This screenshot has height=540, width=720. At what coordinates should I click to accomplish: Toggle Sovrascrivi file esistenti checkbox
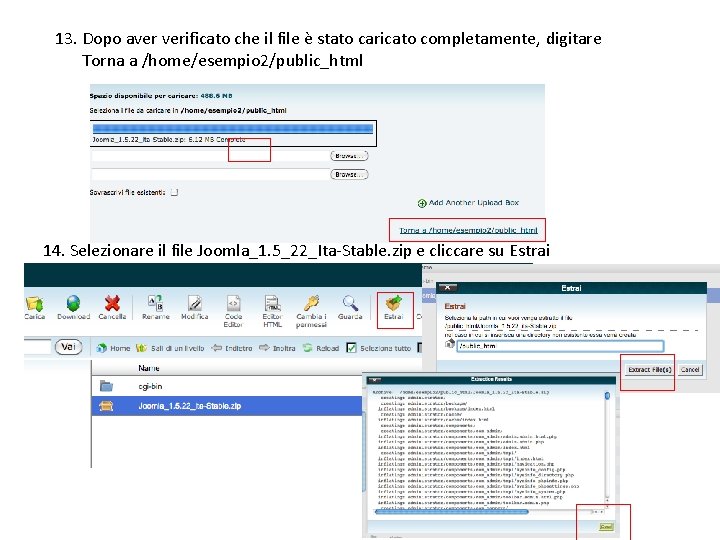[174, 192]
